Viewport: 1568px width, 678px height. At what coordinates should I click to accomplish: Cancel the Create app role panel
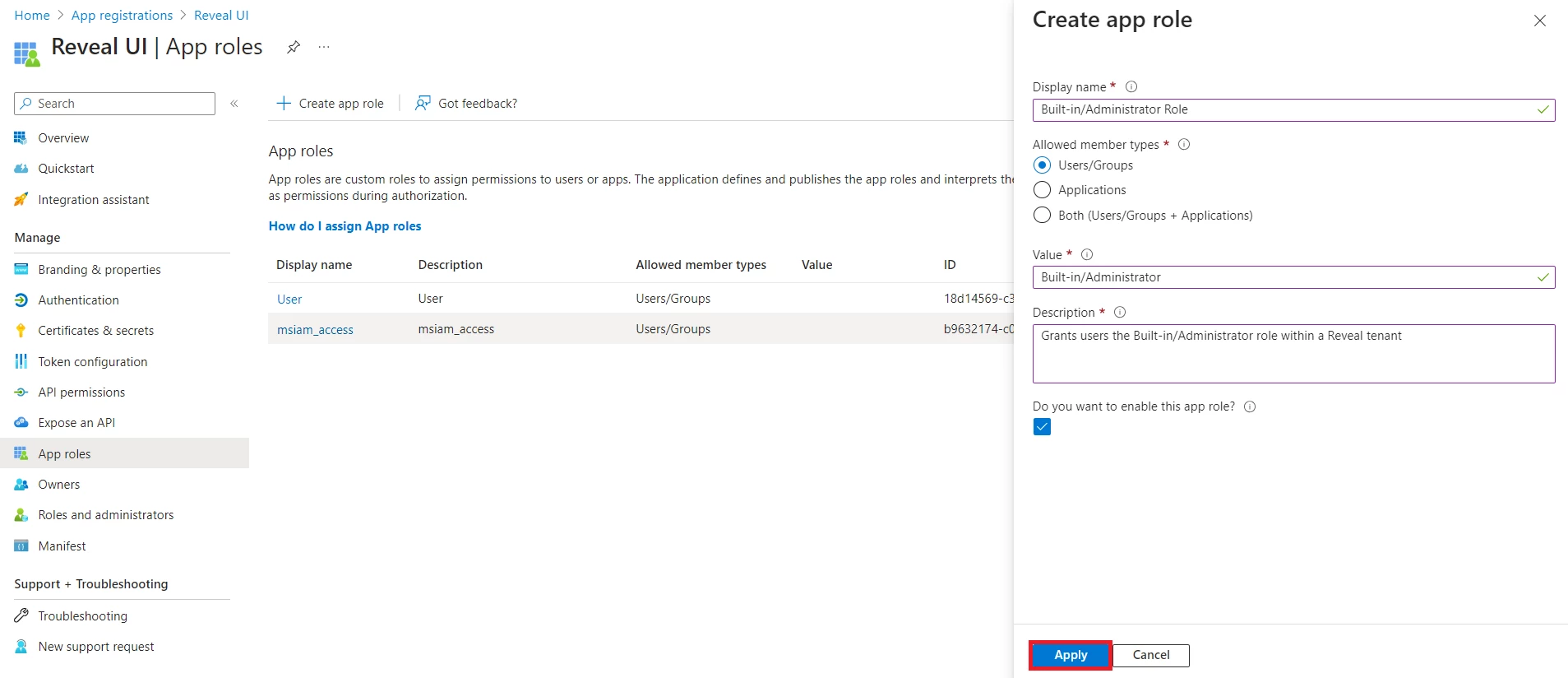[1151, 655]
